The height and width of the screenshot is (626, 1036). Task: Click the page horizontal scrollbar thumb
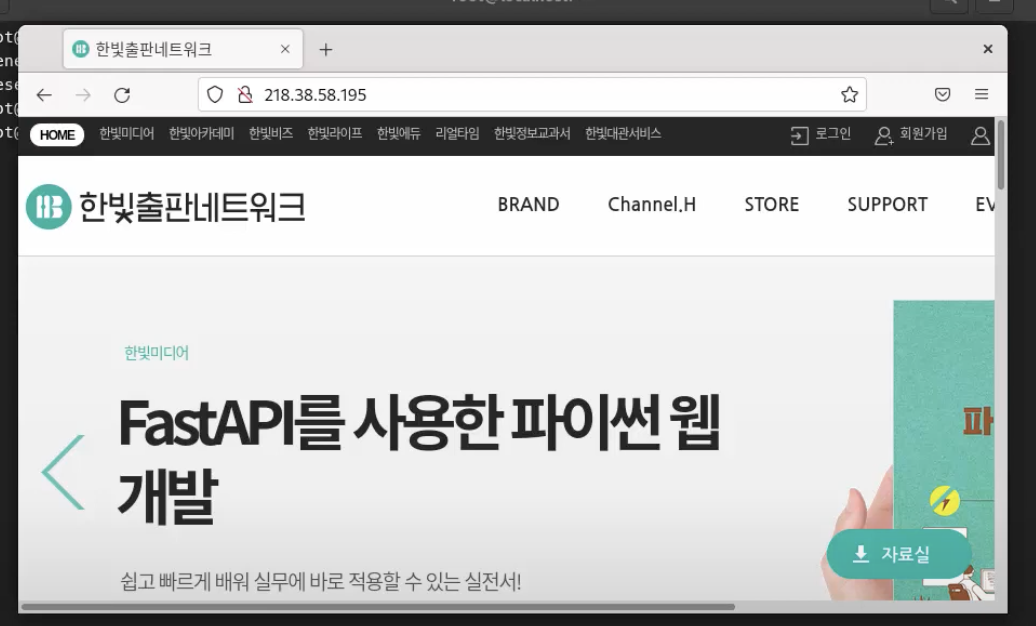pyautogui.click(x=378, y=606)
